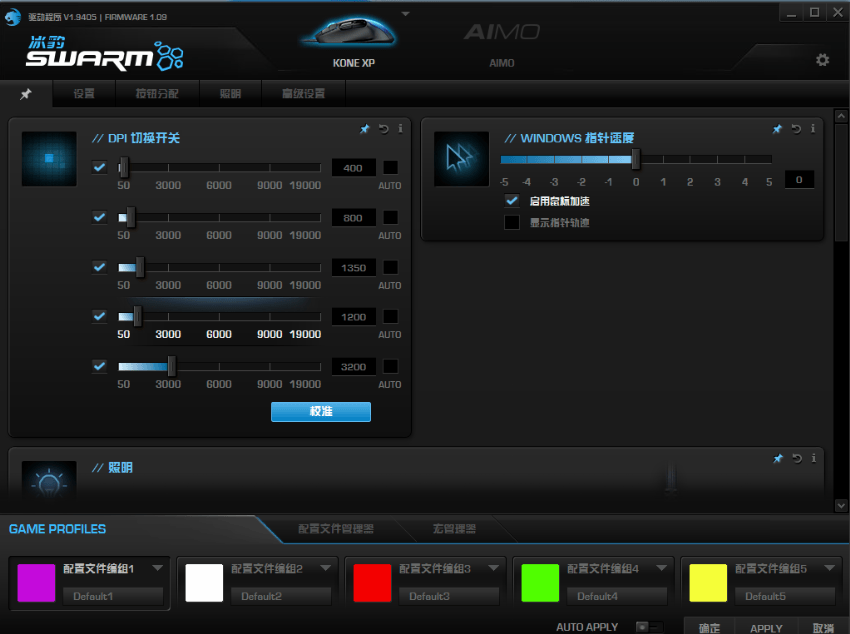Expand profile slot 5 dropdown arrow
This screenshot has width=850, height=634.
coord(830,568)
